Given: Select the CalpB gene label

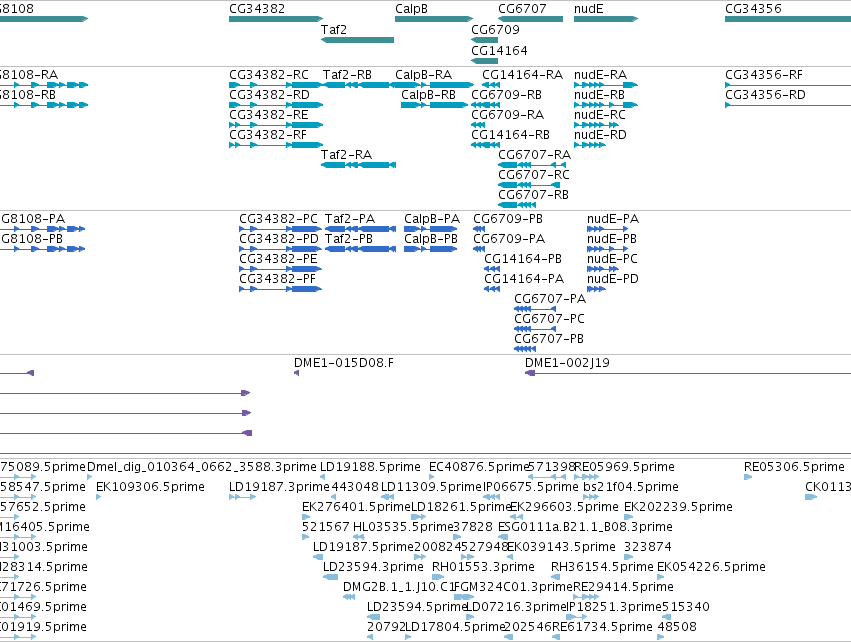Looking at the screenshot, I should (x=411, y=9).
